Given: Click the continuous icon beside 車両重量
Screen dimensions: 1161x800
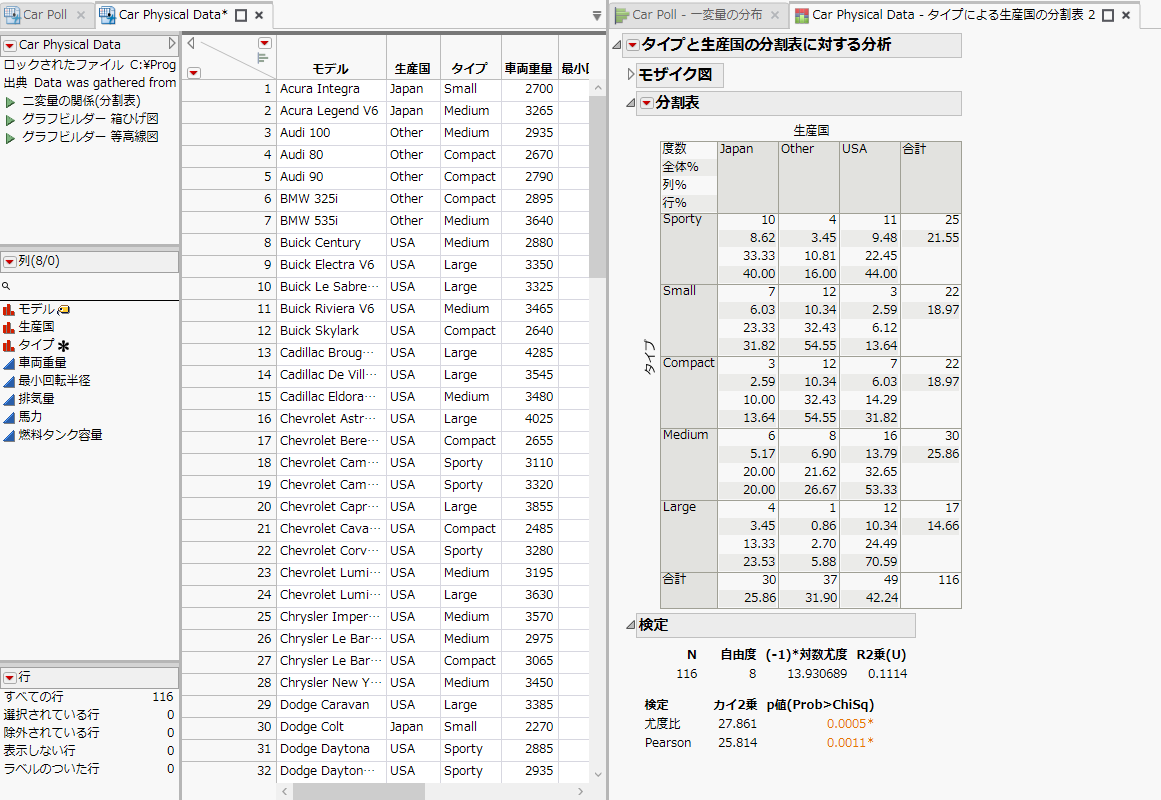Looking at the screenshot, I should tap(10, 363).
